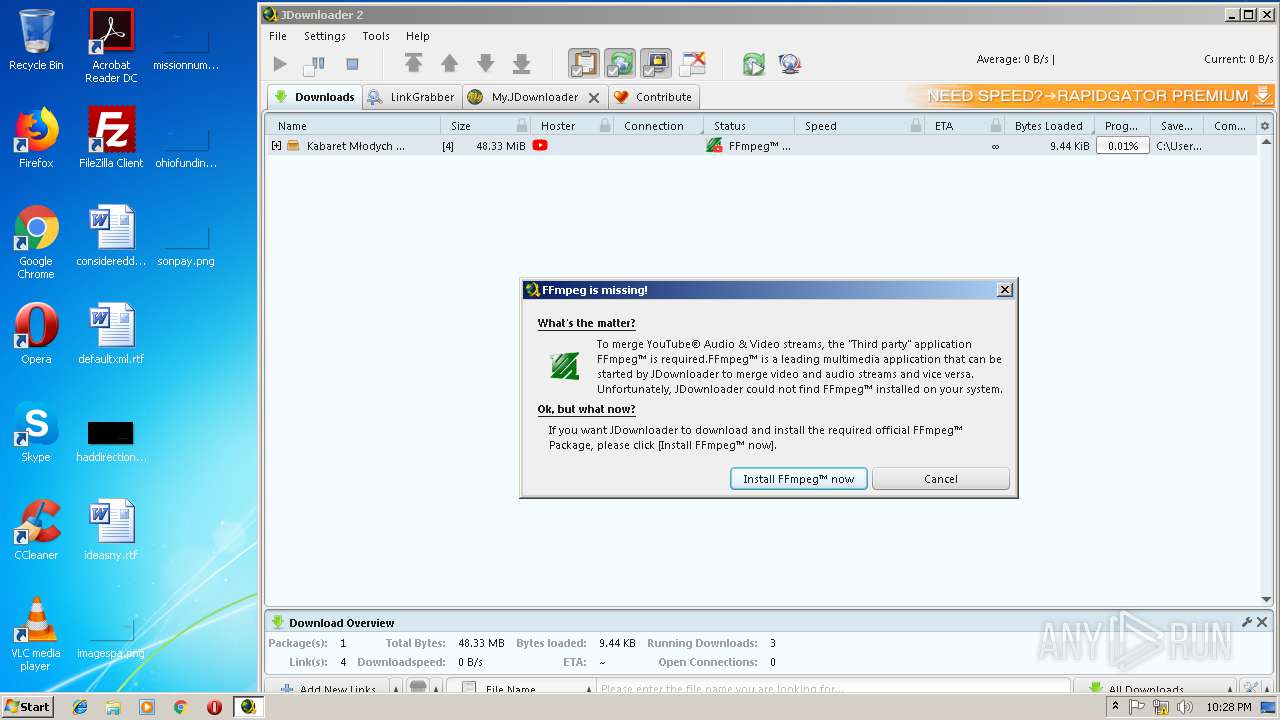This screenshot has width=1280, height=720.
Task: Select the VLC media player desktop icon
Action: click(x=36, y=634)
